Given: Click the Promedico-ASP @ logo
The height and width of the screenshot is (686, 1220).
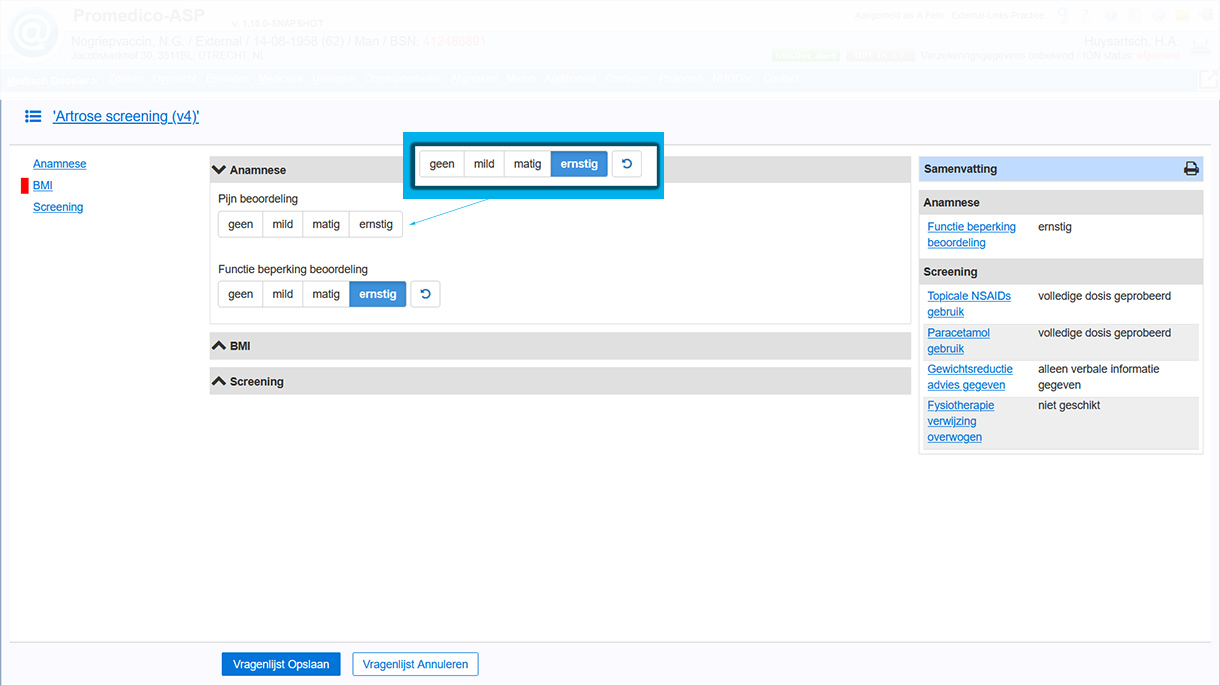Looking at the screenshot, I should pos(35,34).
